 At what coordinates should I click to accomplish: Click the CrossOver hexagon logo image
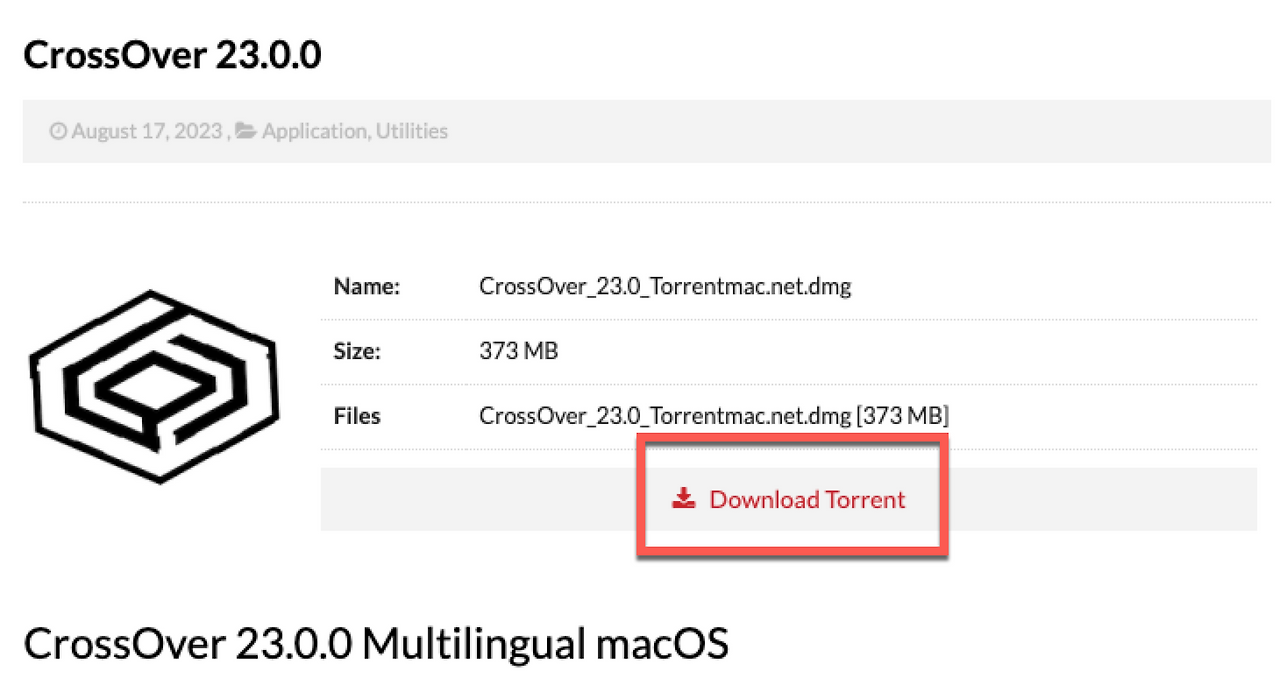[x=152, y=386]
